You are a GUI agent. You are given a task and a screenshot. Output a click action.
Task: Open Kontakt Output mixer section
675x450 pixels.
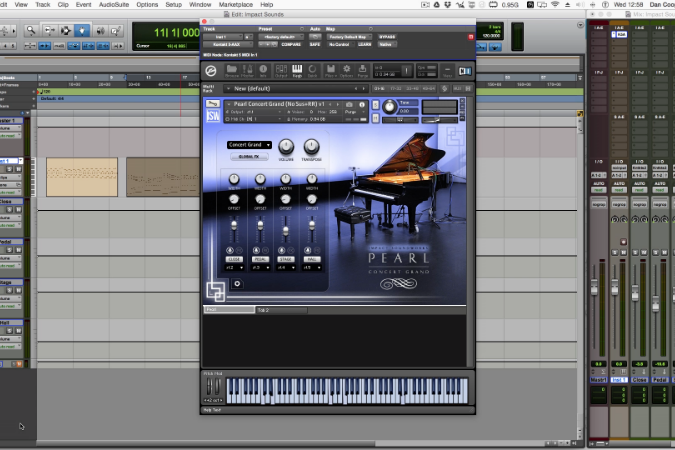tap(281, 71)
